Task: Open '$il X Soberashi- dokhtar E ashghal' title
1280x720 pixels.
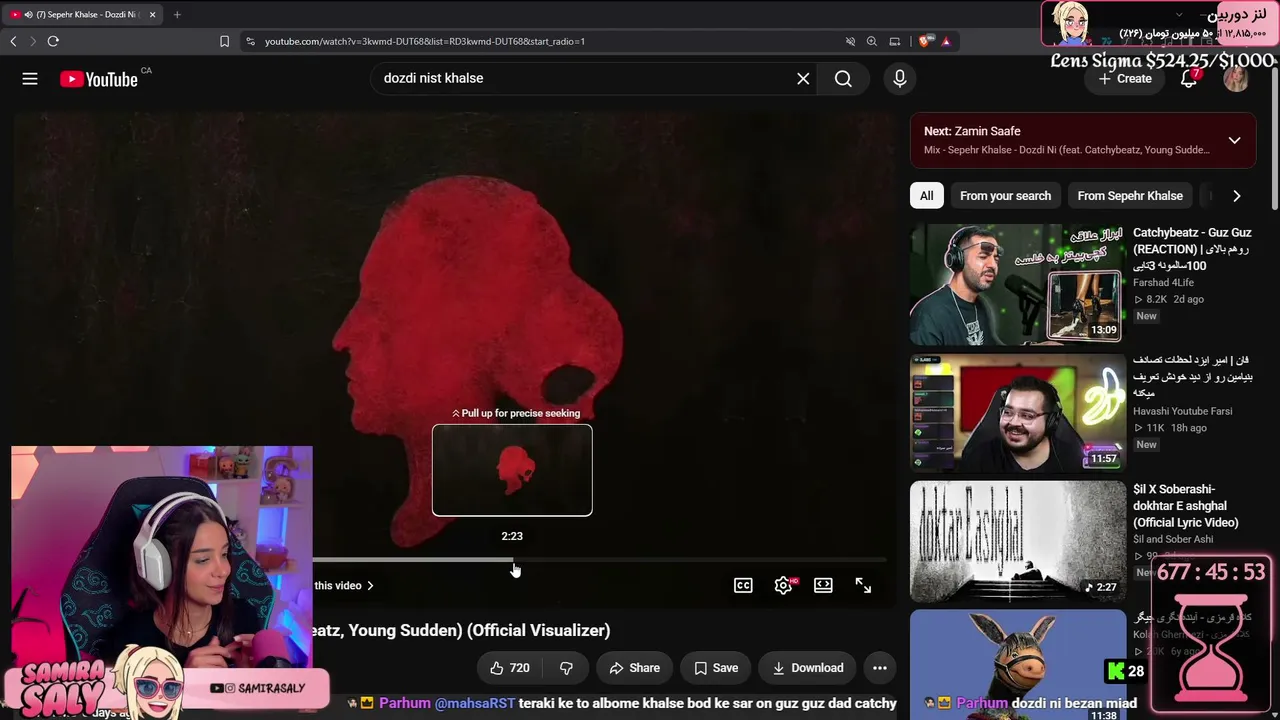Action: click(1186, 506)
